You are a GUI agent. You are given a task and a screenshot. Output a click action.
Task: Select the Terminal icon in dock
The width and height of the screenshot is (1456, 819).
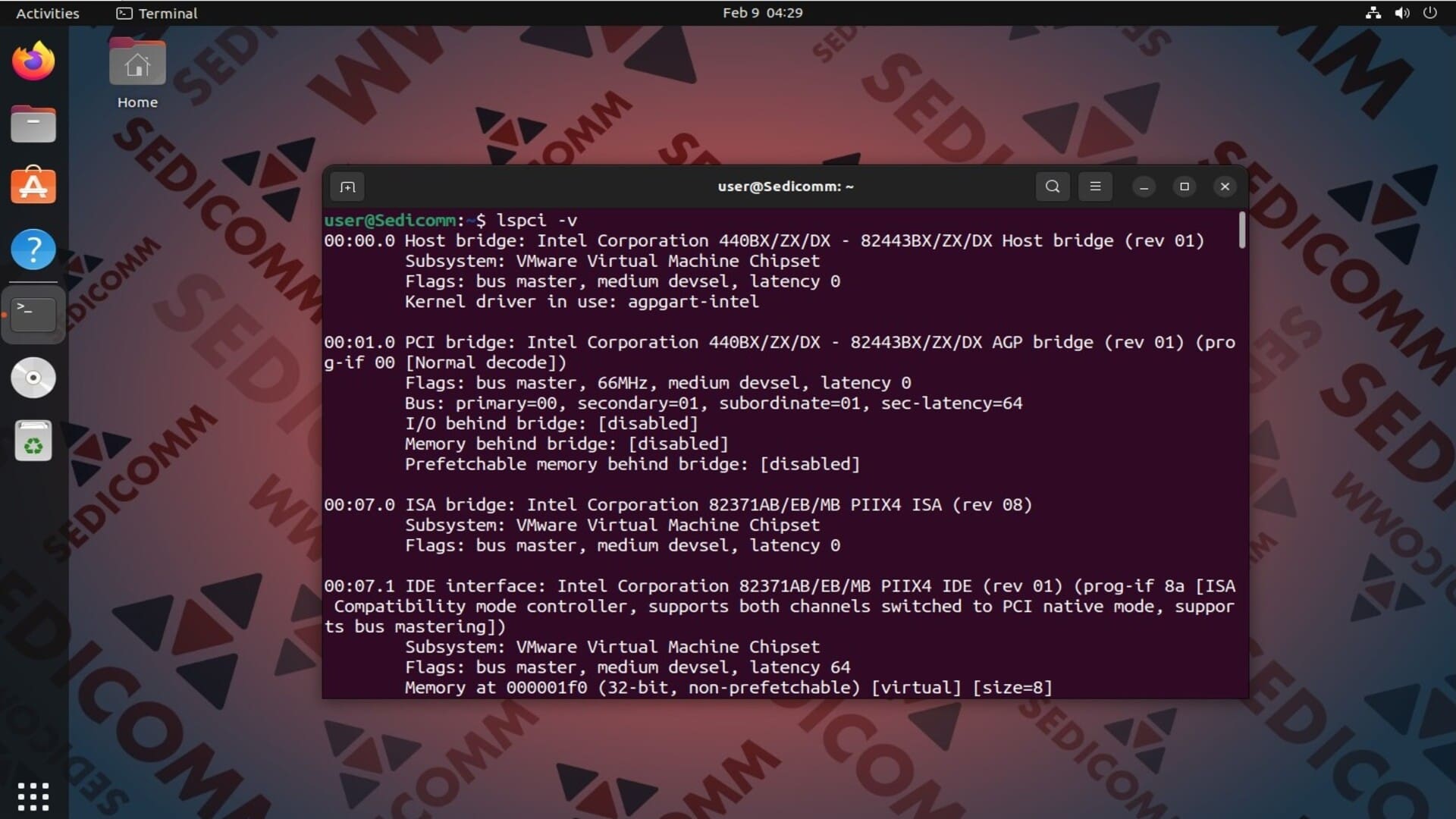click(33, 315)
